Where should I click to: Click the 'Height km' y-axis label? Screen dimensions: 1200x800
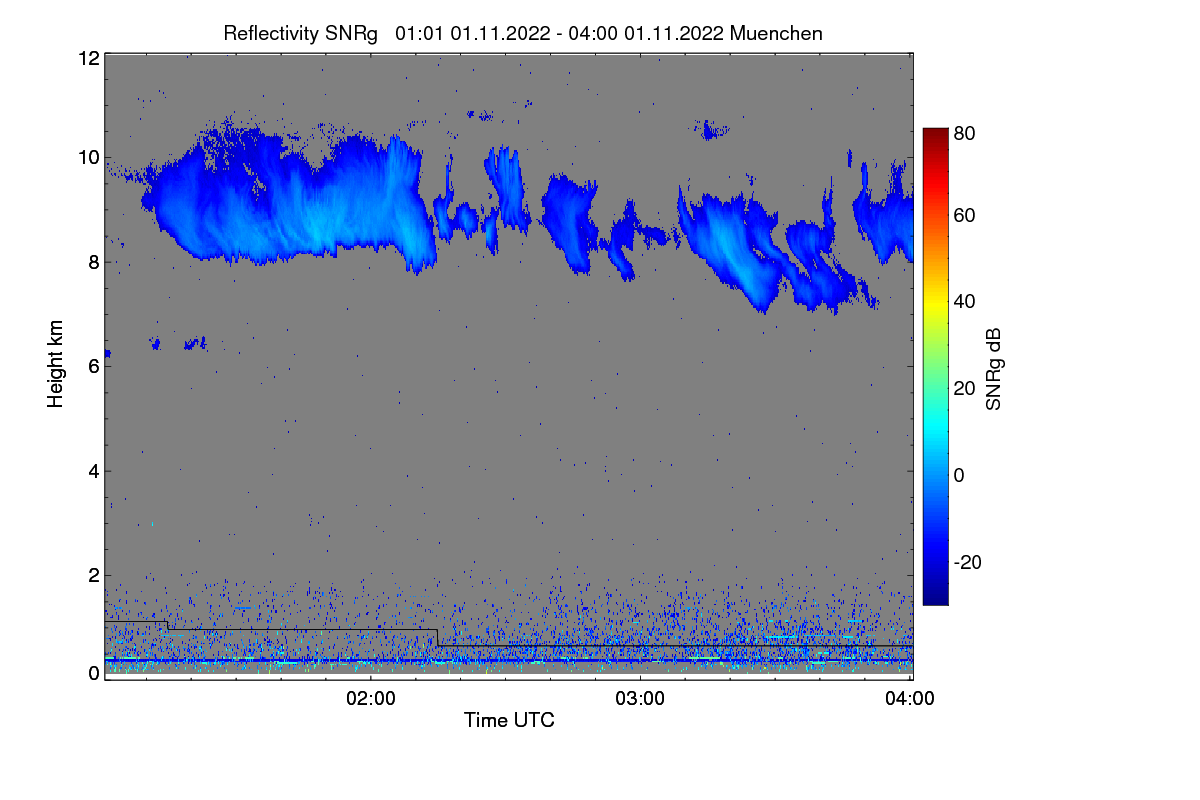(55, 364)
